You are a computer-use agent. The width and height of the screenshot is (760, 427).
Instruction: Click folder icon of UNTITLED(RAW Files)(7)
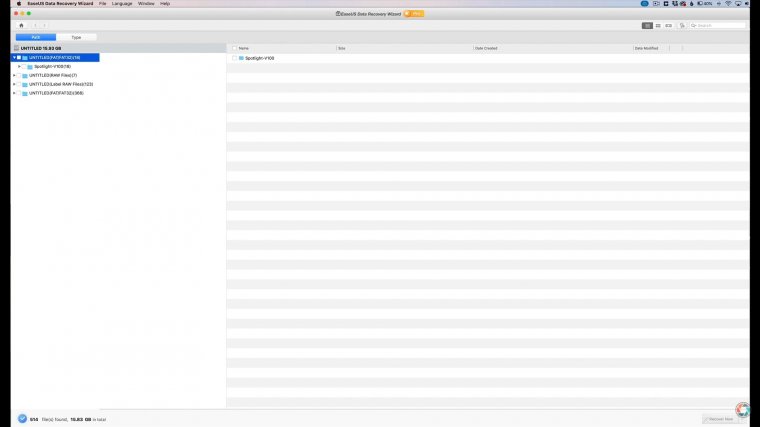pos(25,76)
